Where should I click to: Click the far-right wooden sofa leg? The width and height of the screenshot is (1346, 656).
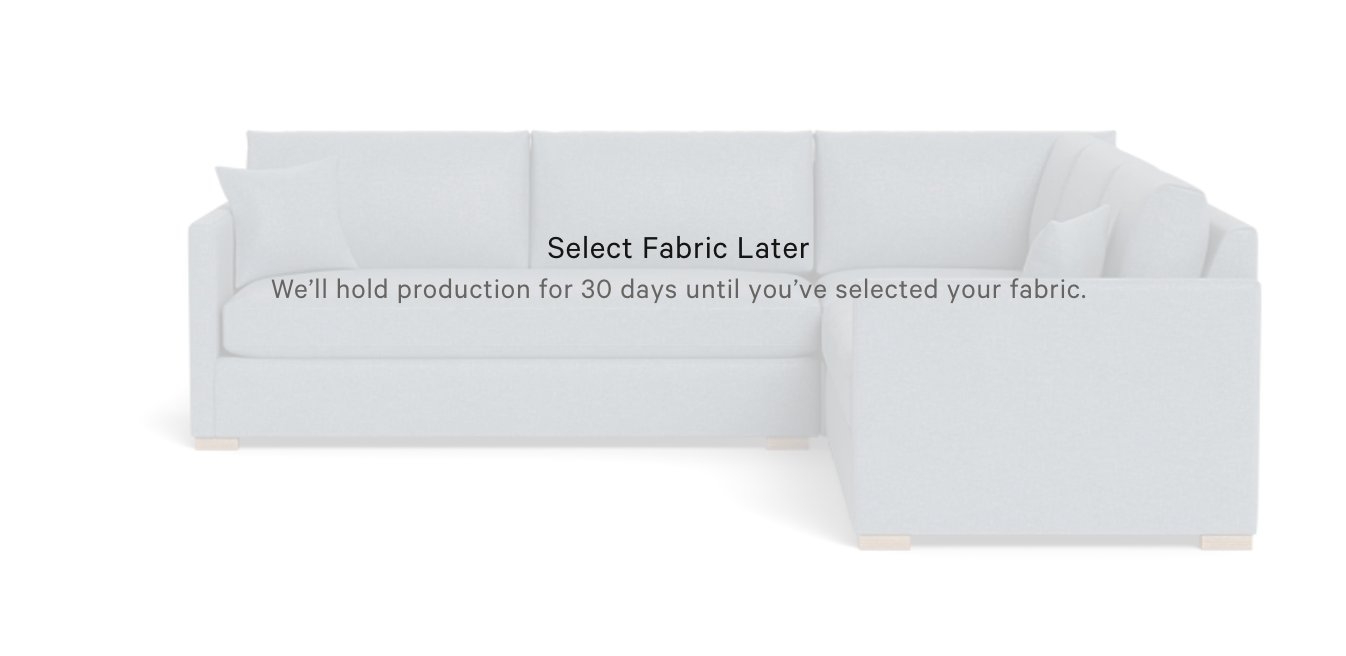[1227, 542]
